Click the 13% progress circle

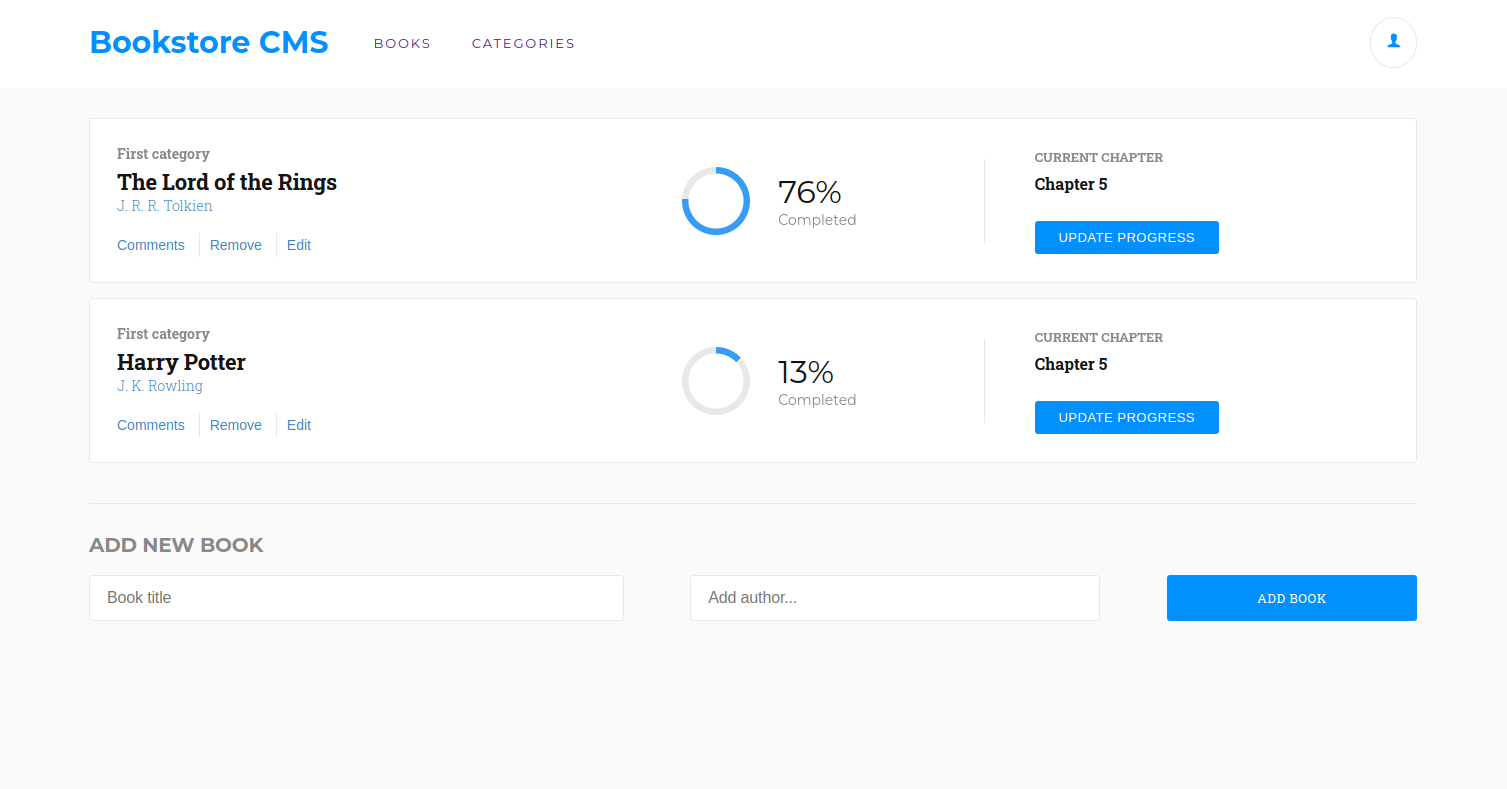point(716,381)
